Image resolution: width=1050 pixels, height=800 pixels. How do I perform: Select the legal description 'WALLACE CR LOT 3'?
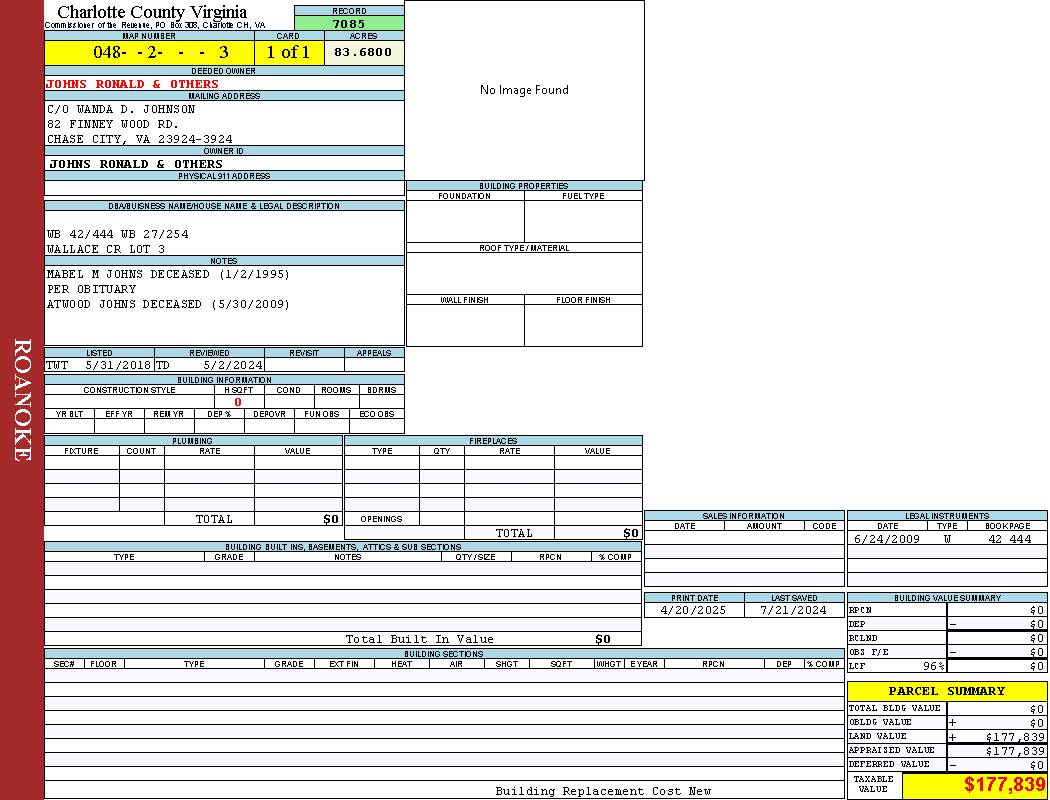coord(106,249)
